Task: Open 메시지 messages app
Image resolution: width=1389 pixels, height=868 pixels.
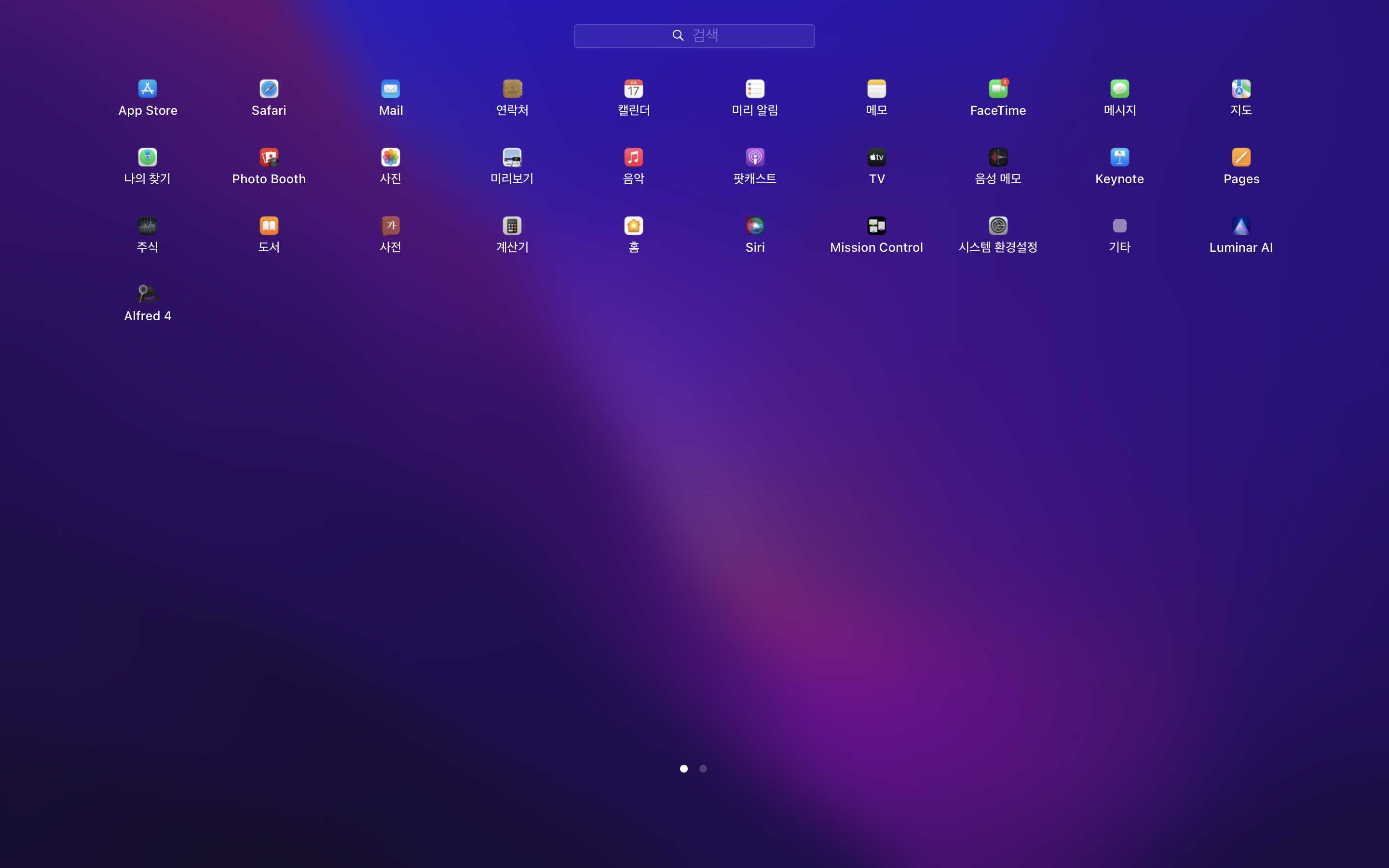Action: click(1120, 89)
